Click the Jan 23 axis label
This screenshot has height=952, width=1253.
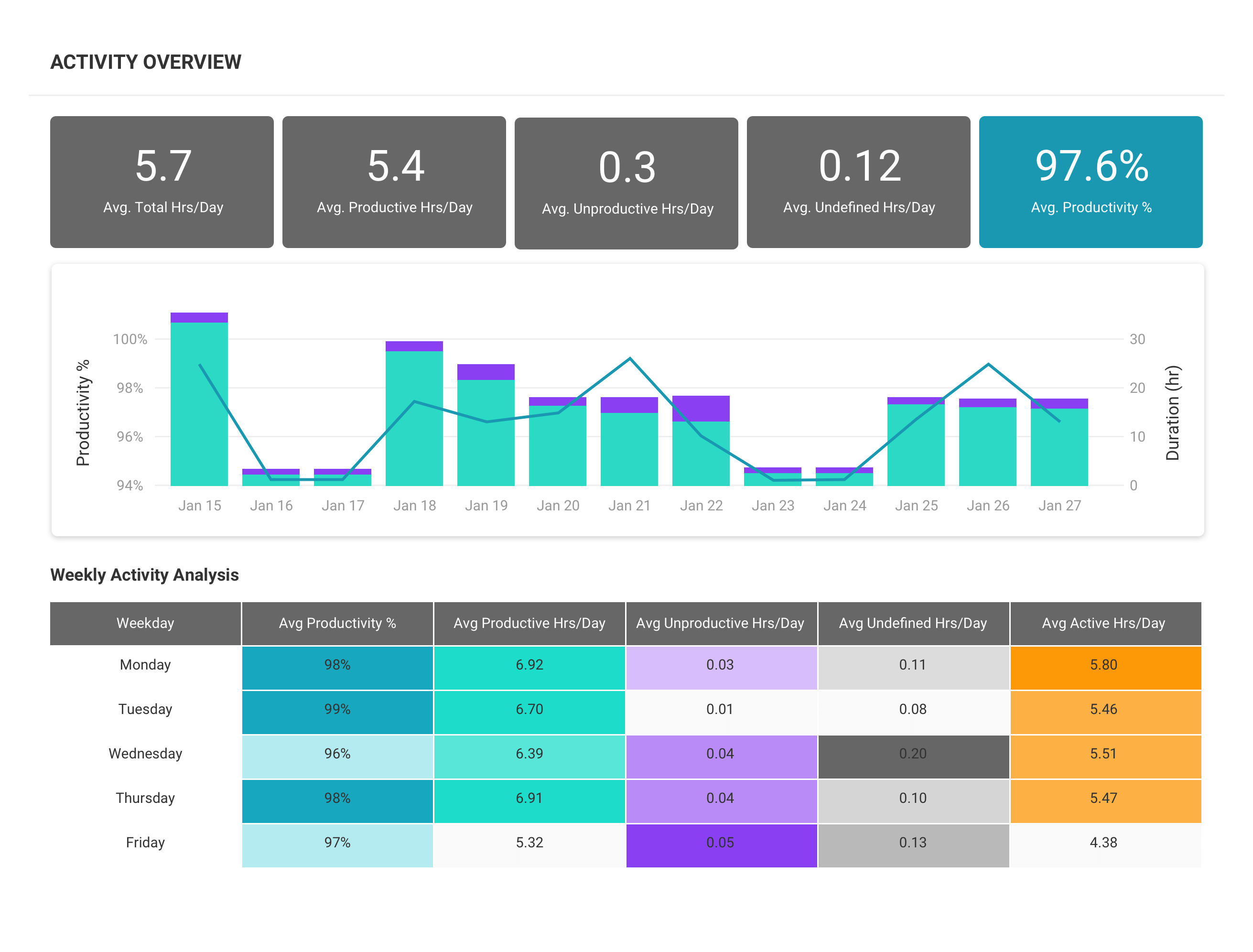[x=773, y=506]
